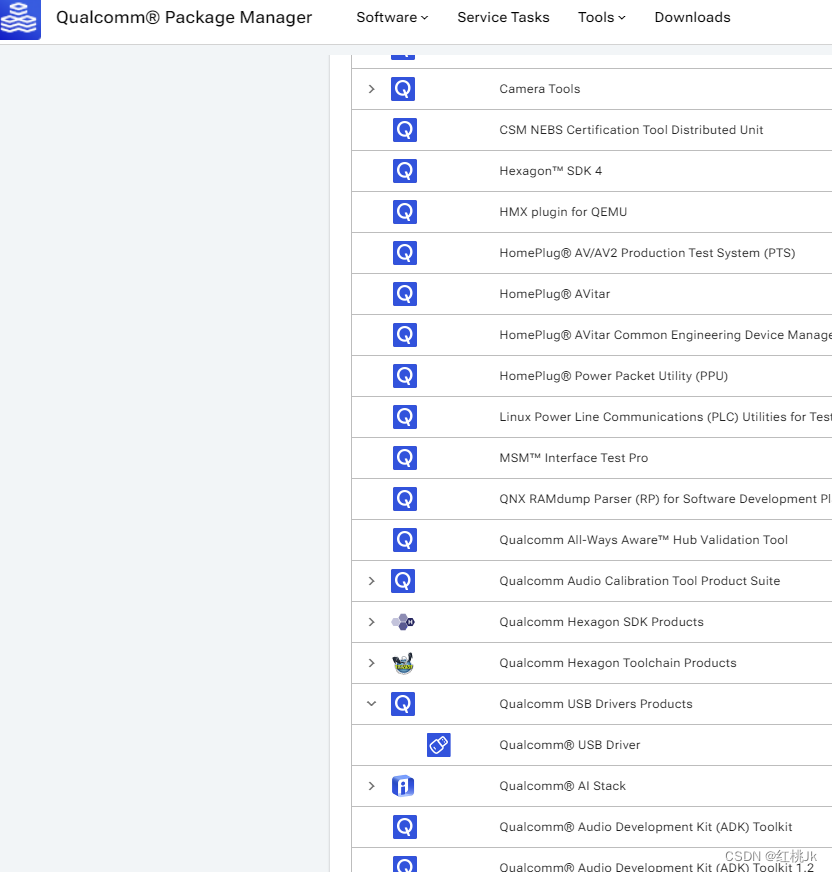The width and height of the screenshot is (832, 872).
Task: Click the QNX RAMdump Parser icon
Action: pos(405,499)
